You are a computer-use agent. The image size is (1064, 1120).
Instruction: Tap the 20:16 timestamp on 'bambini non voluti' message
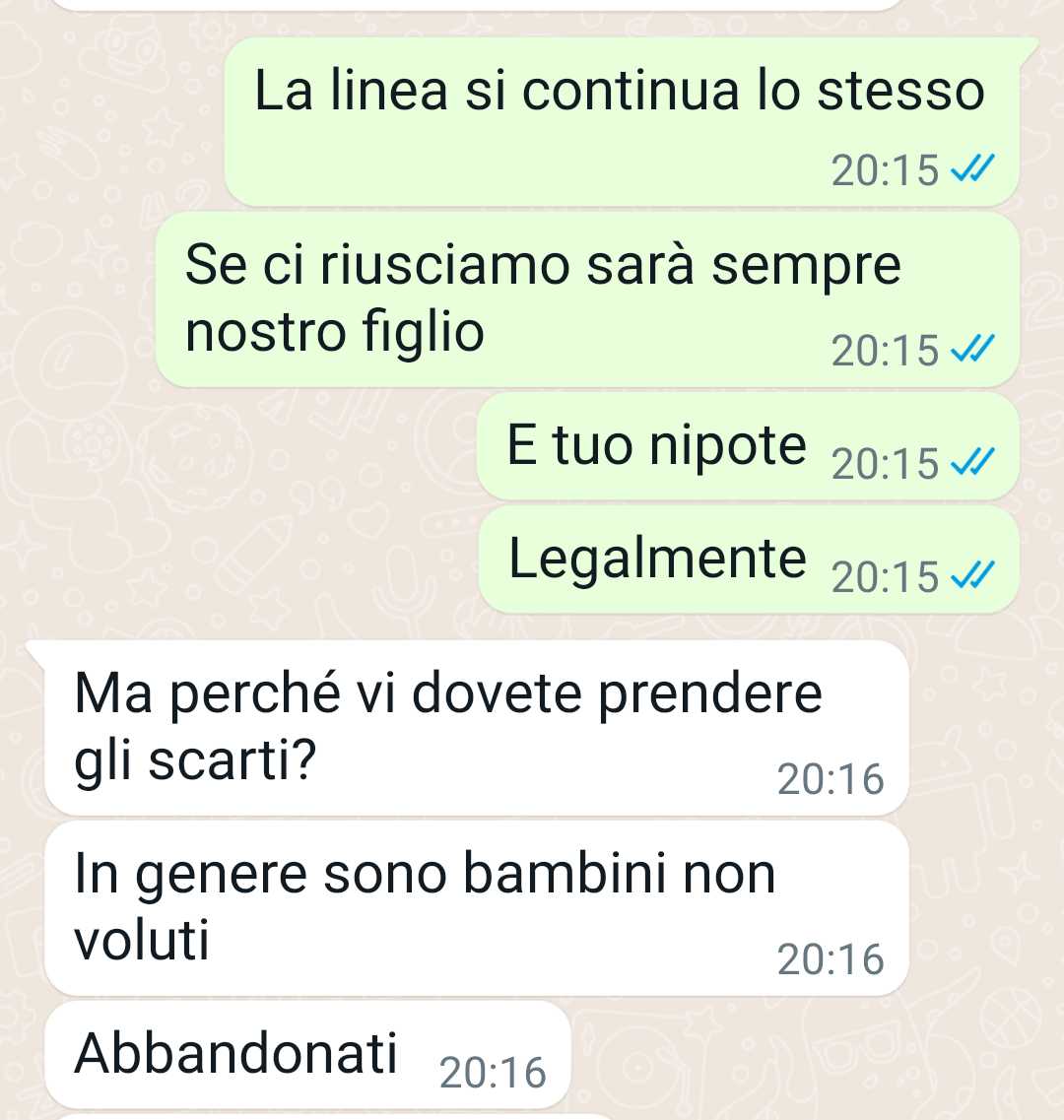pos(831,958)
